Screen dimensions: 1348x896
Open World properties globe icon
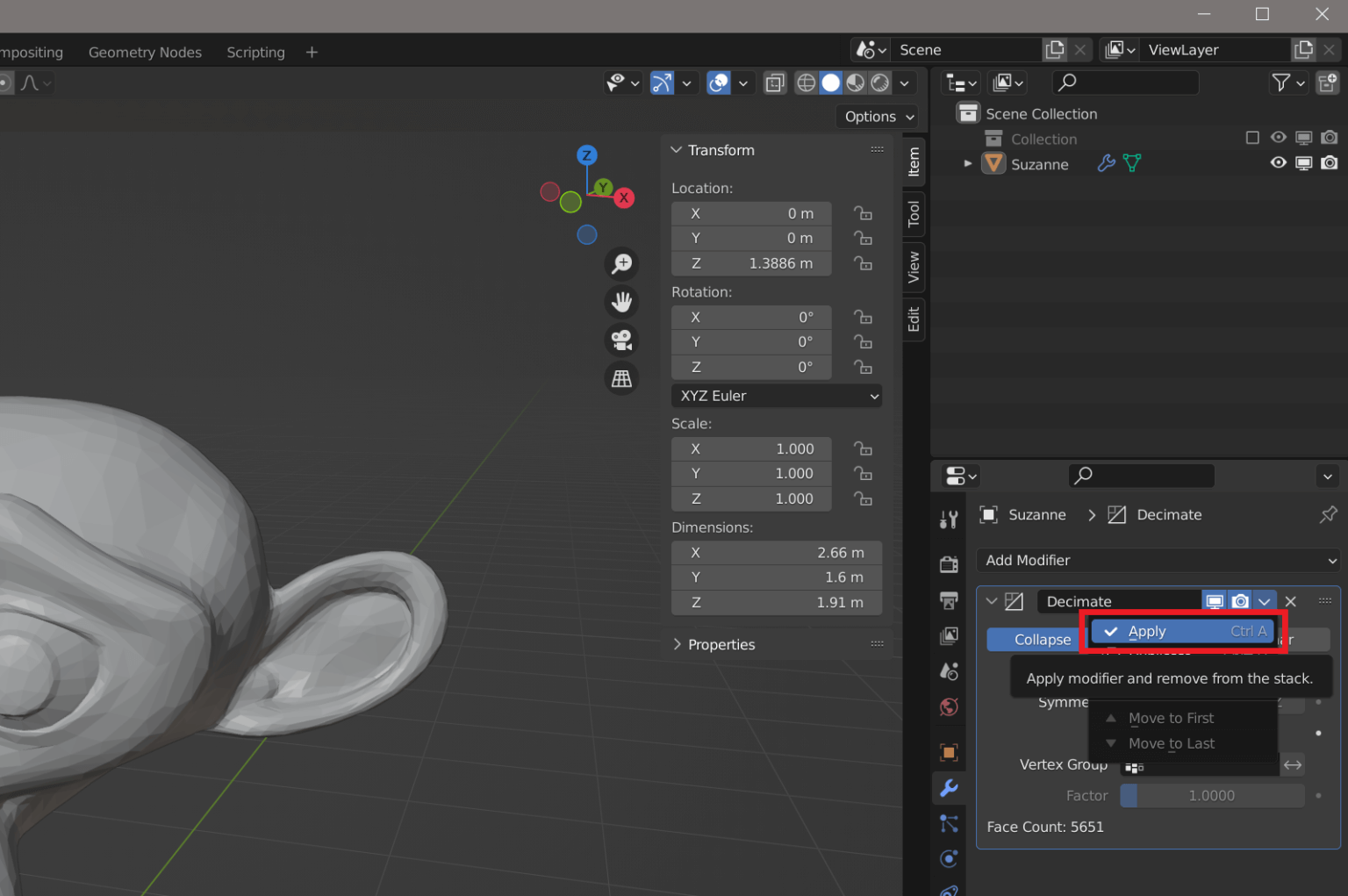[949, 707]
